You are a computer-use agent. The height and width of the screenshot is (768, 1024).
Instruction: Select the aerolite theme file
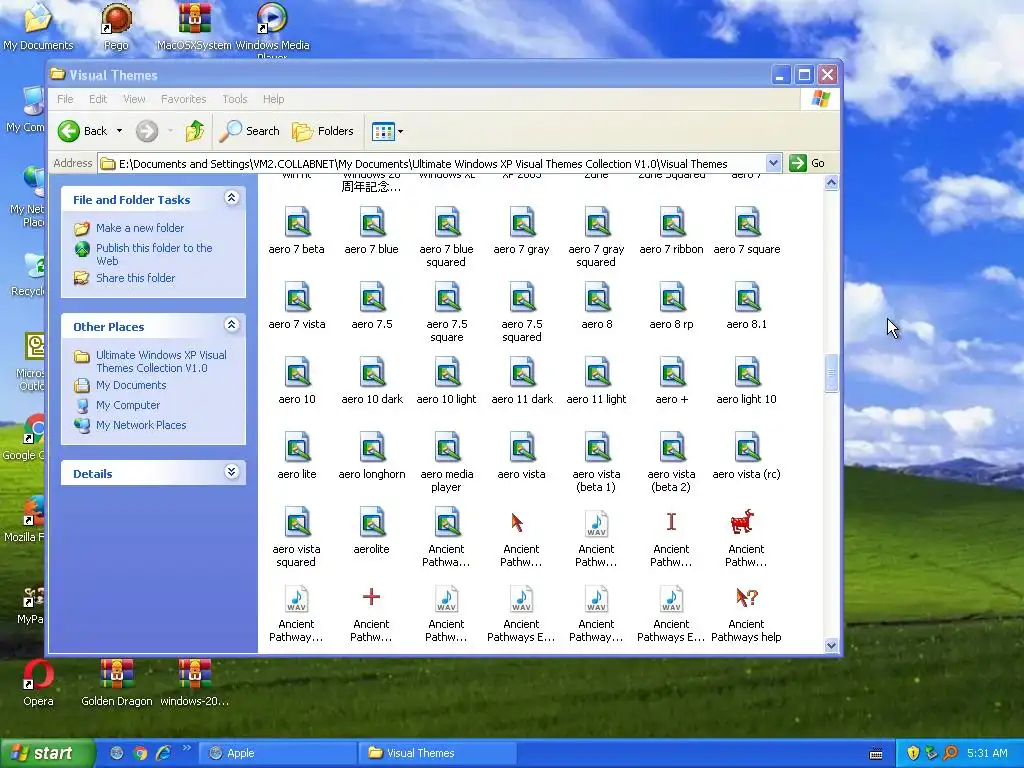(372, 531)
